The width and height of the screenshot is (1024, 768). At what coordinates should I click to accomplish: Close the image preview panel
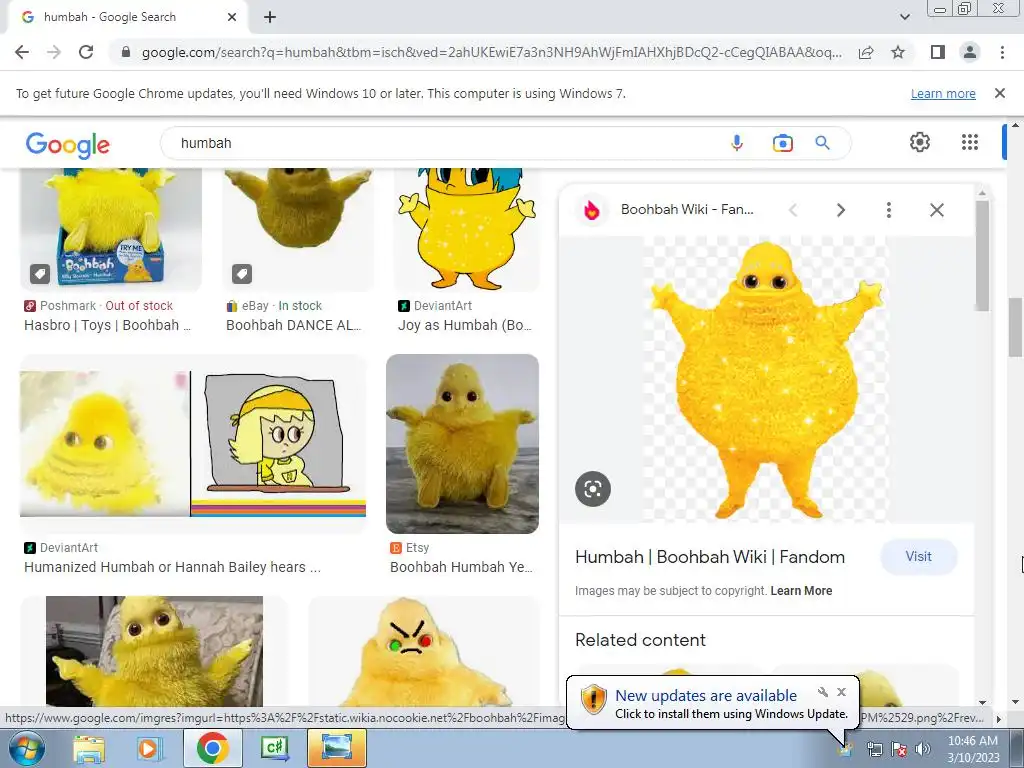936,210
